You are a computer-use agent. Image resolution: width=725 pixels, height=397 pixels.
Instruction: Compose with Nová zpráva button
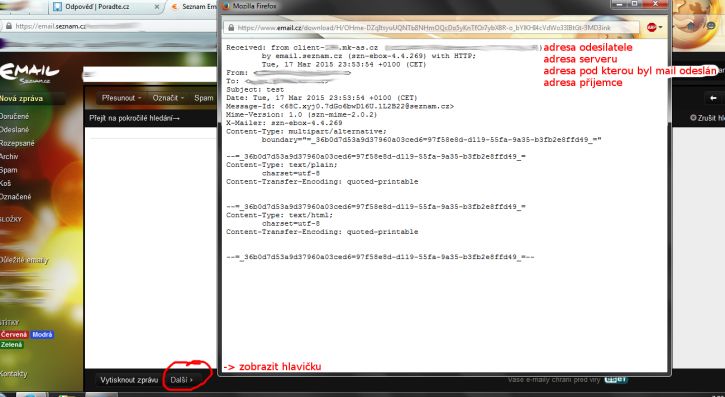22,98
